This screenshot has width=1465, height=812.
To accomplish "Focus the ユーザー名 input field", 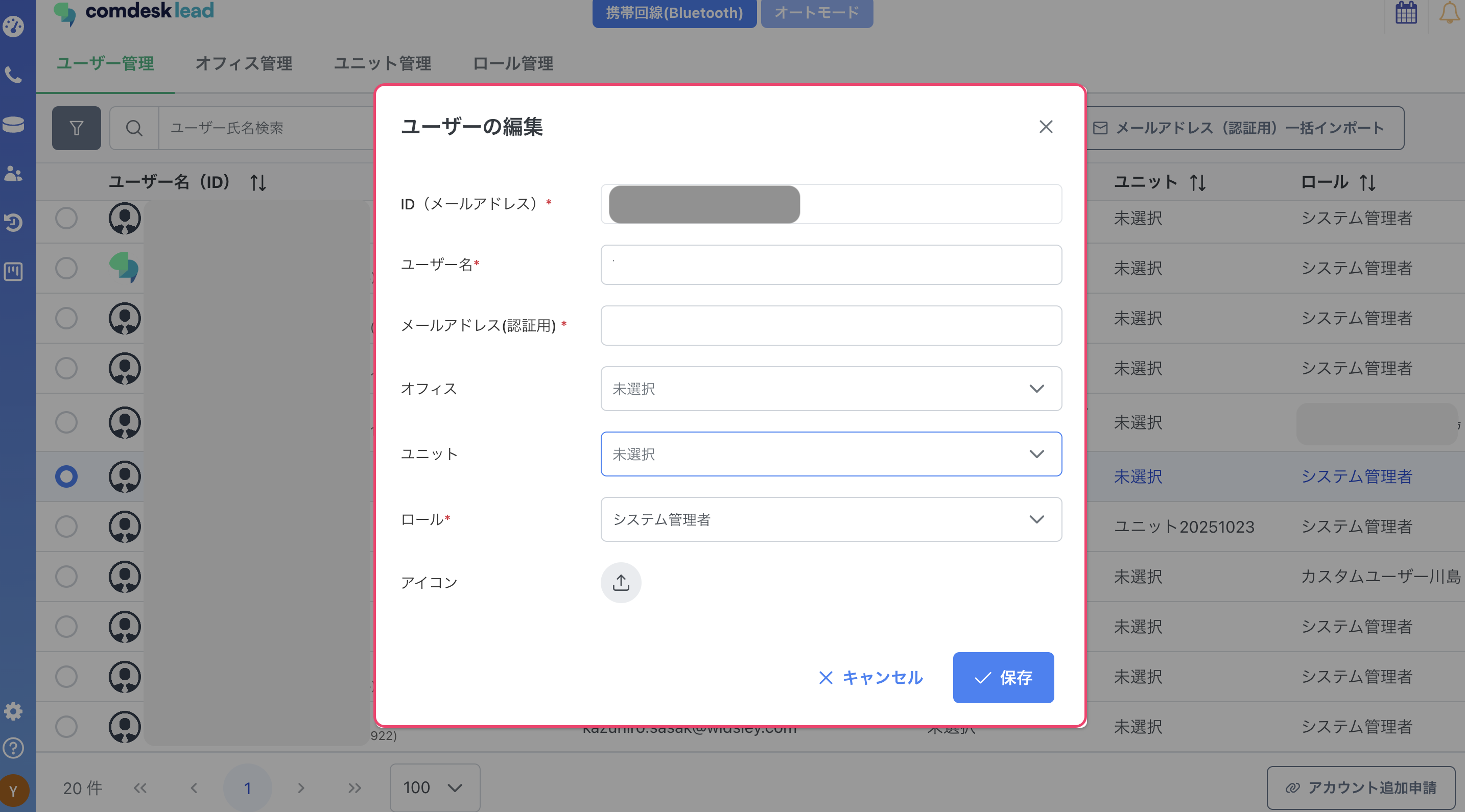I will coord(831,265).
